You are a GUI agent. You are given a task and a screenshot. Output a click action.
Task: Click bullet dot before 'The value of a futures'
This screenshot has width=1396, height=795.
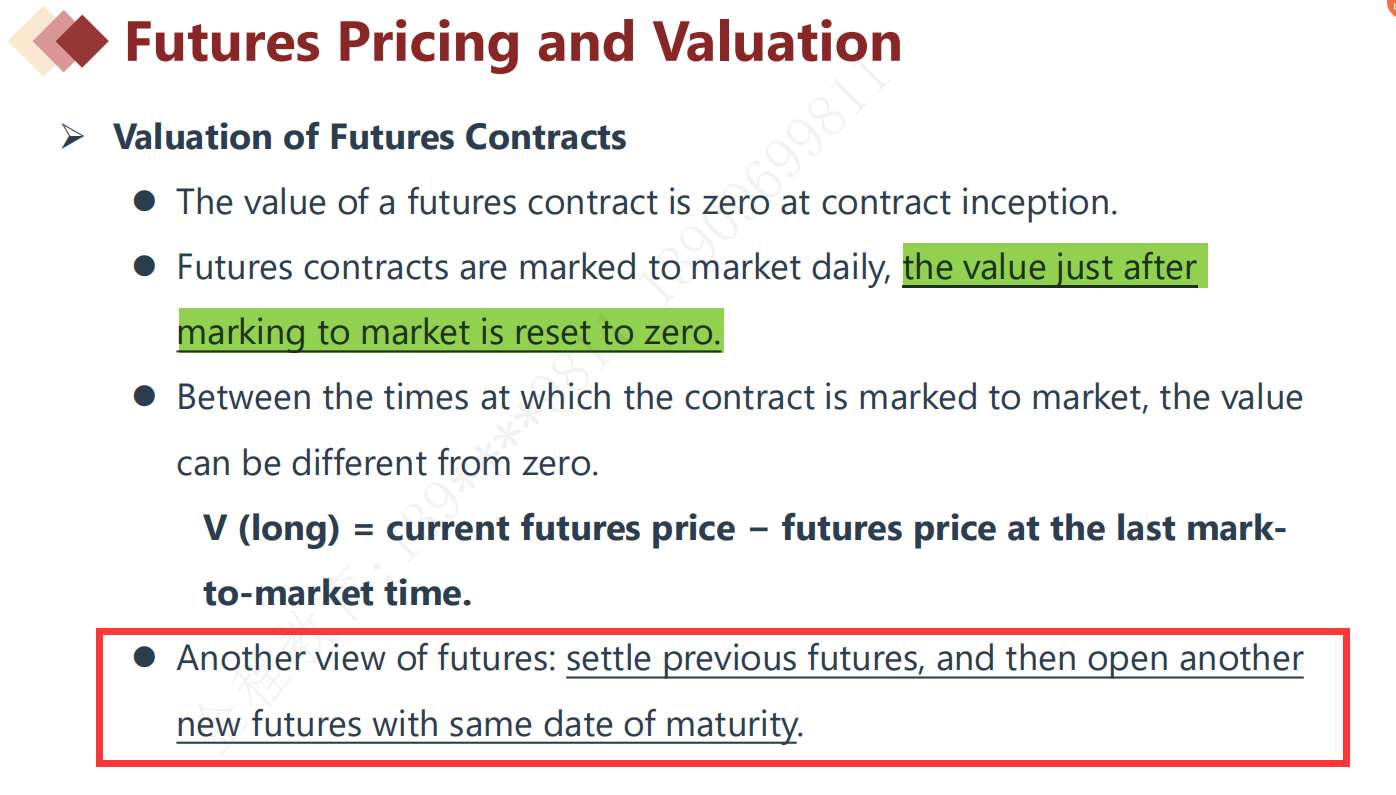[x=145, y=201]
